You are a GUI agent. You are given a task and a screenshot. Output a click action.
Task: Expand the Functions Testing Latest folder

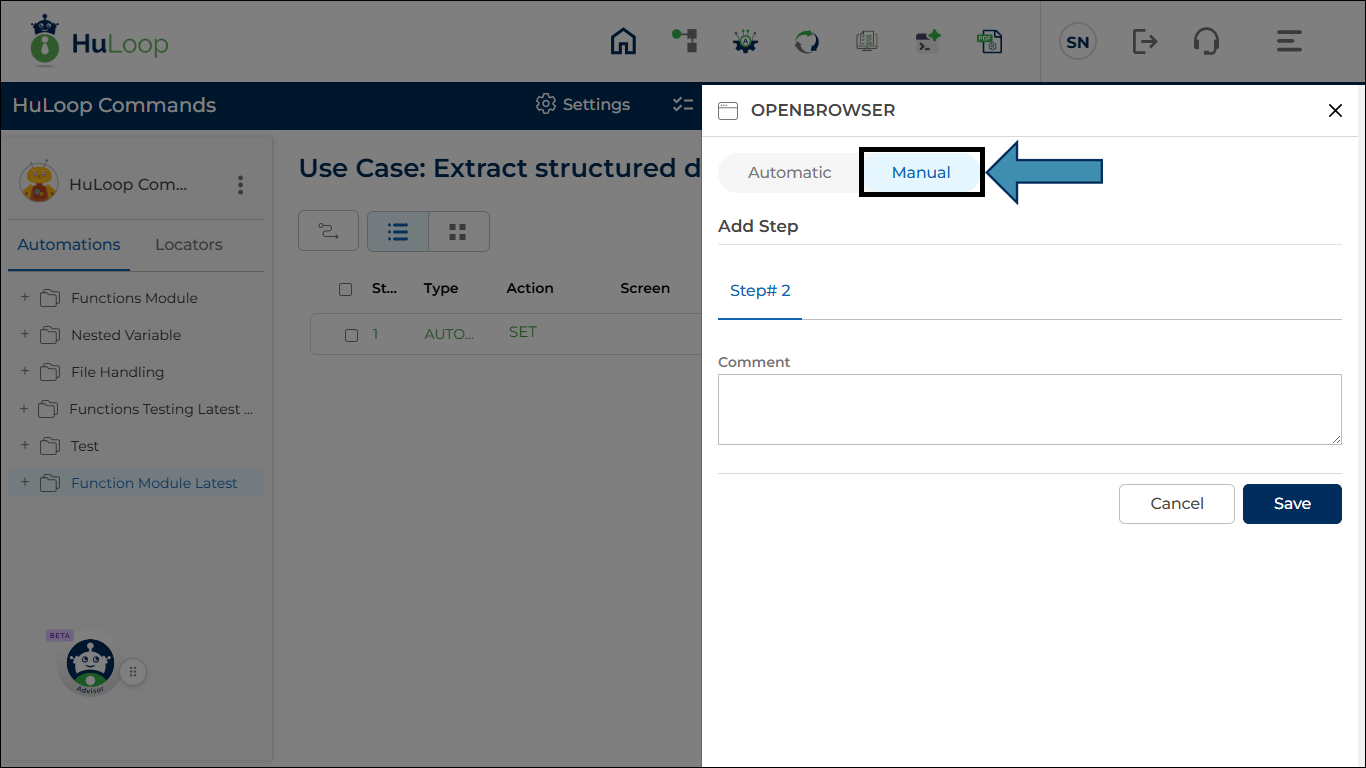tap(25, 408)
